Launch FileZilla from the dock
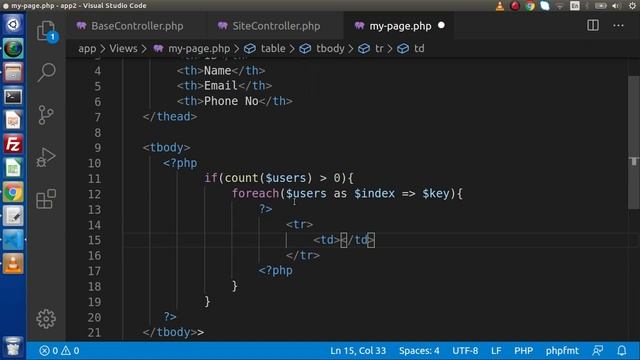Screen dimensions: 640x360 click(x=13, y=144)
